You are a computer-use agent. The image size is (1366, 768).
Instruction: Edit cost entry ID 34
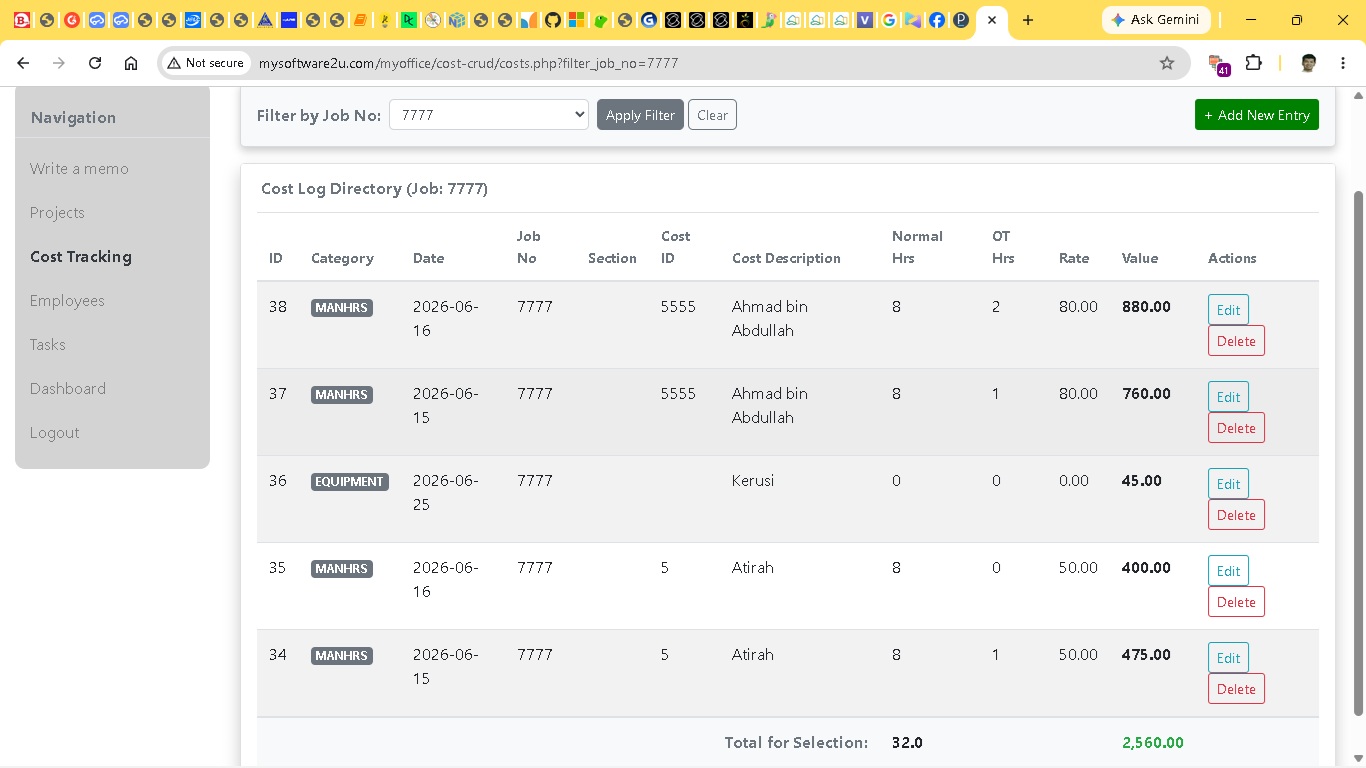pos(1228,658)
